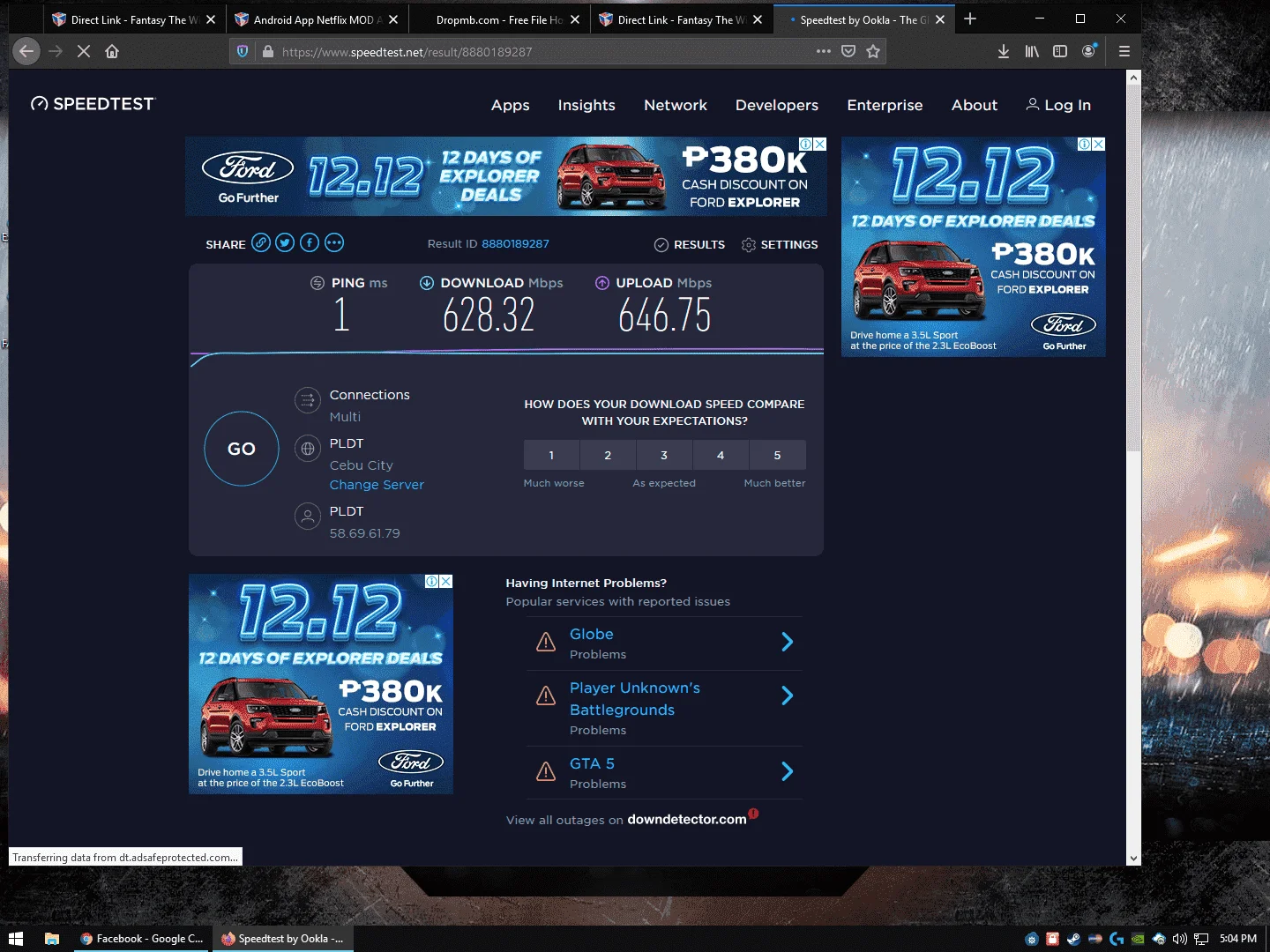Share result on Twitter icon
Screen dimensions: 1270x952
tap(285, 242)
